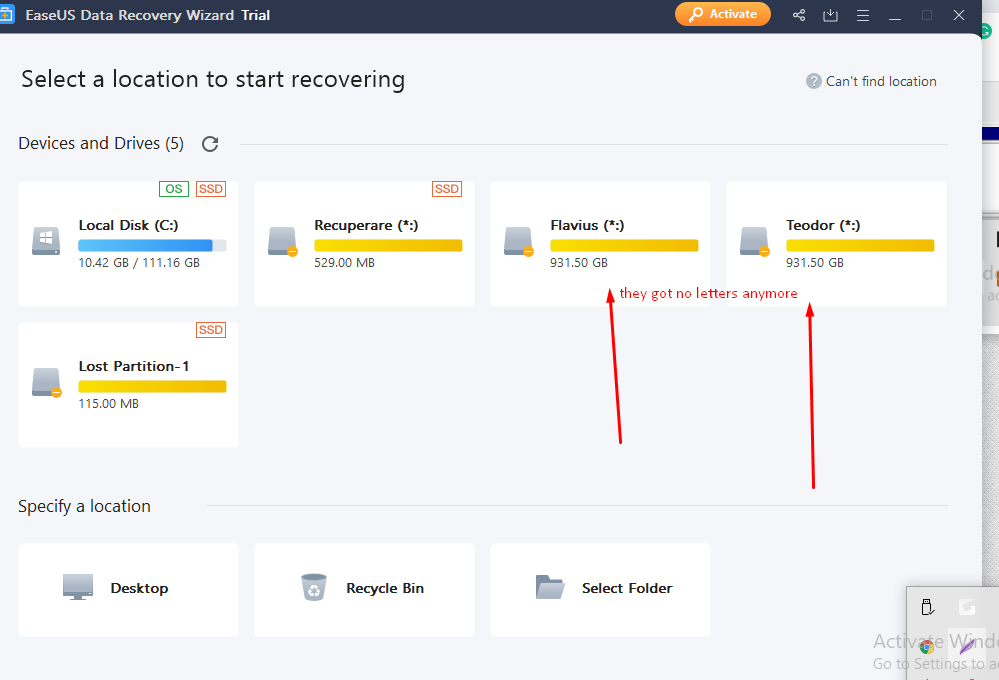Click 10.42 GB / 111.16 GB text
The height and width of the screenshot is (680, 999).
[139, 263]
